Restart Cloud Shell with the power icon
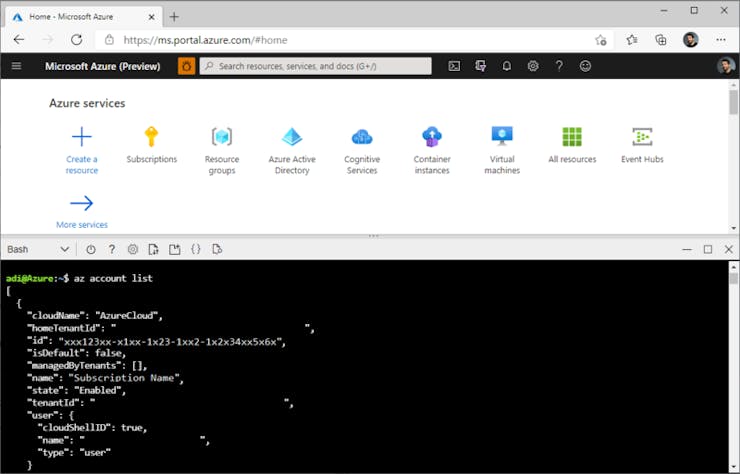This screenshot has height=474, width=740. 91,249
